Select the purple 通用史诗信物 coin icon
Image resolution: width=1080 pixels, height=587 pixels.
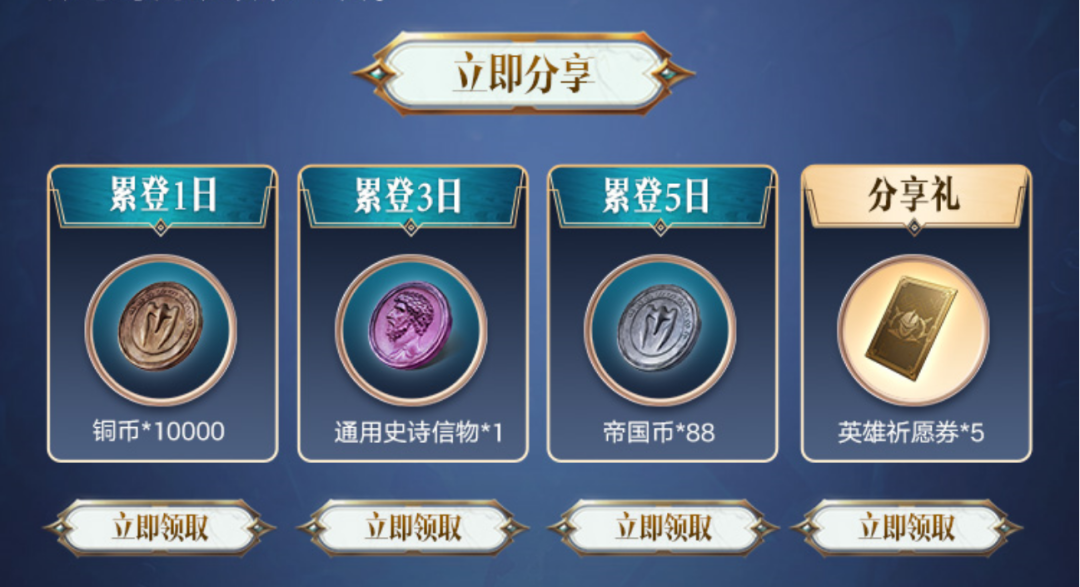tap(411, 329)
